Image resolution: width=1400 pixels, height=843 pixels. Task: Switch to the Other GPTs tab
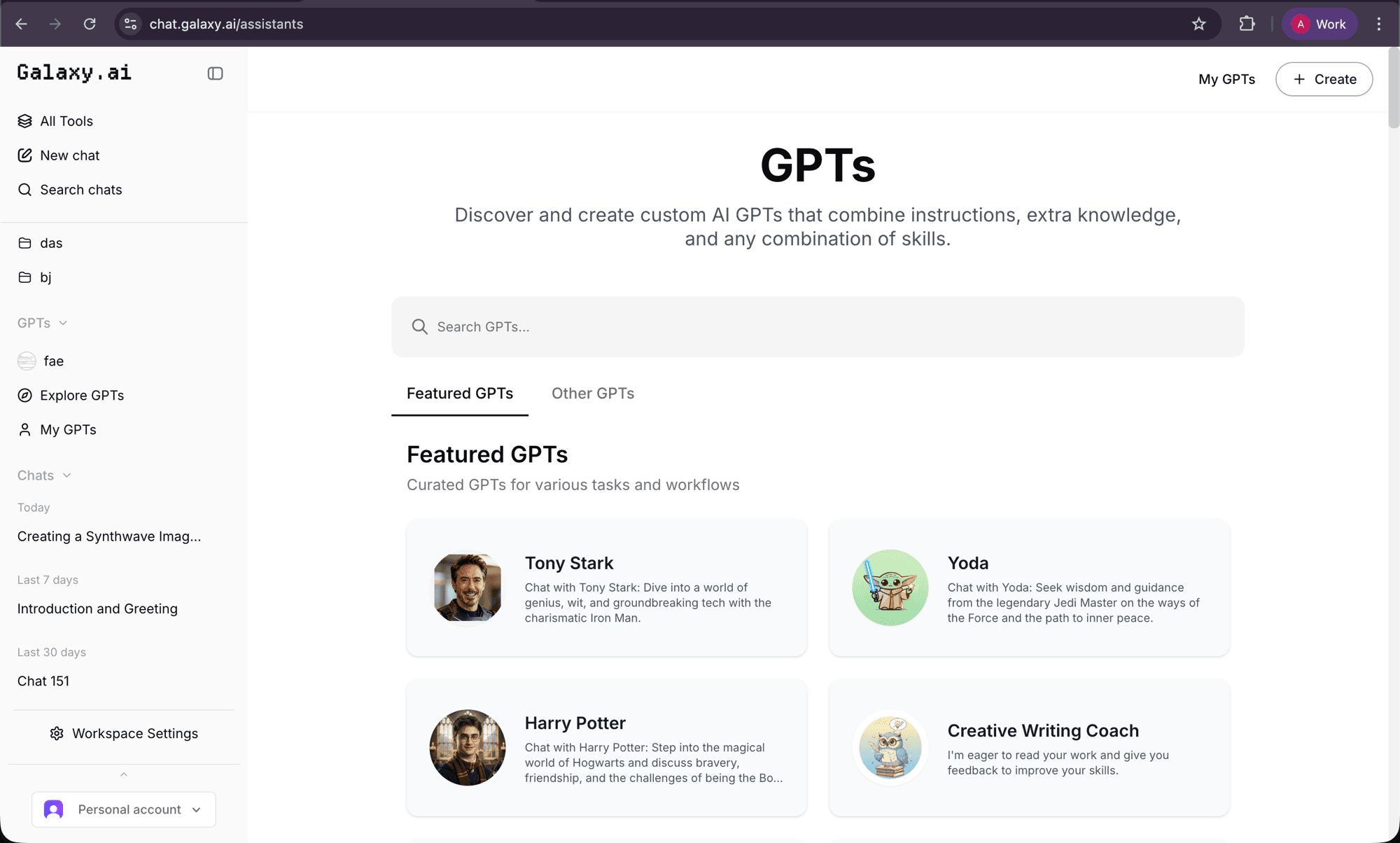click(x=592, y=393)
